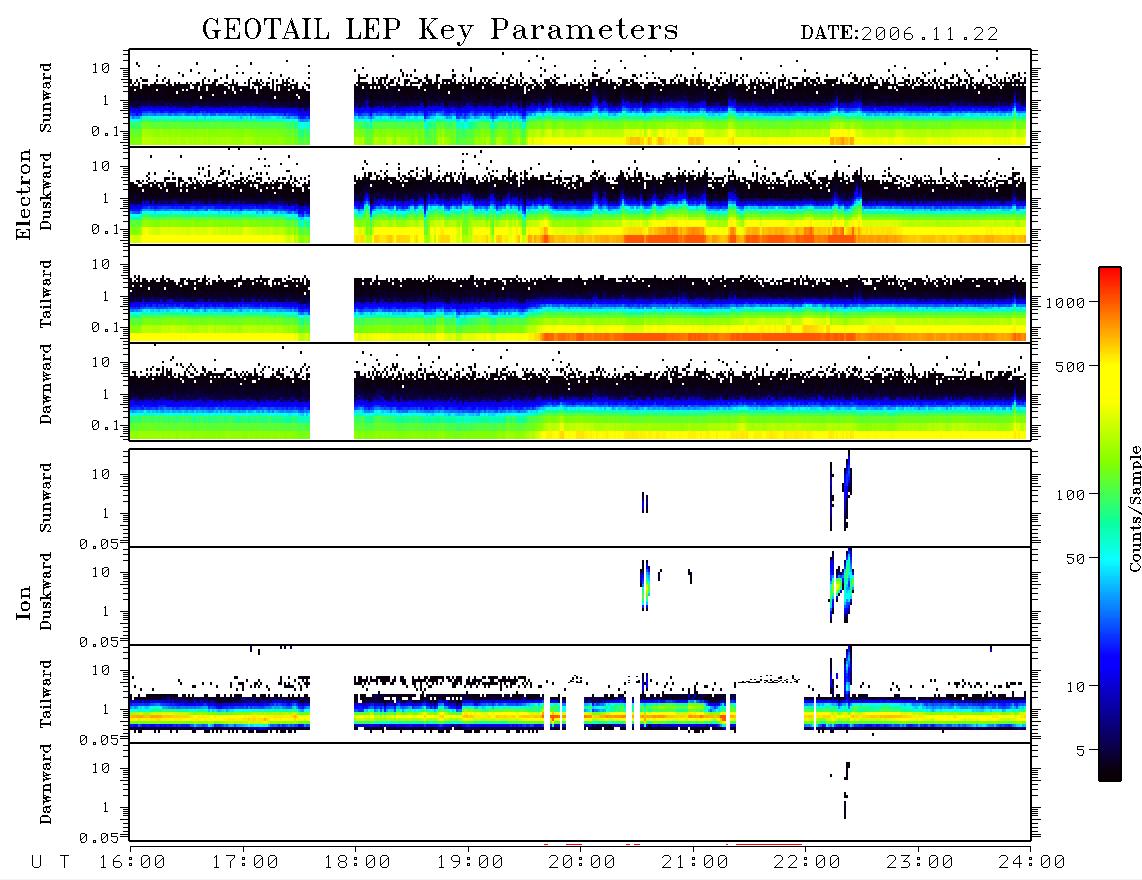
Task: Click the Electron Duskward spectrogram panel
Action: pyautogui.click(x=580, y=195)
